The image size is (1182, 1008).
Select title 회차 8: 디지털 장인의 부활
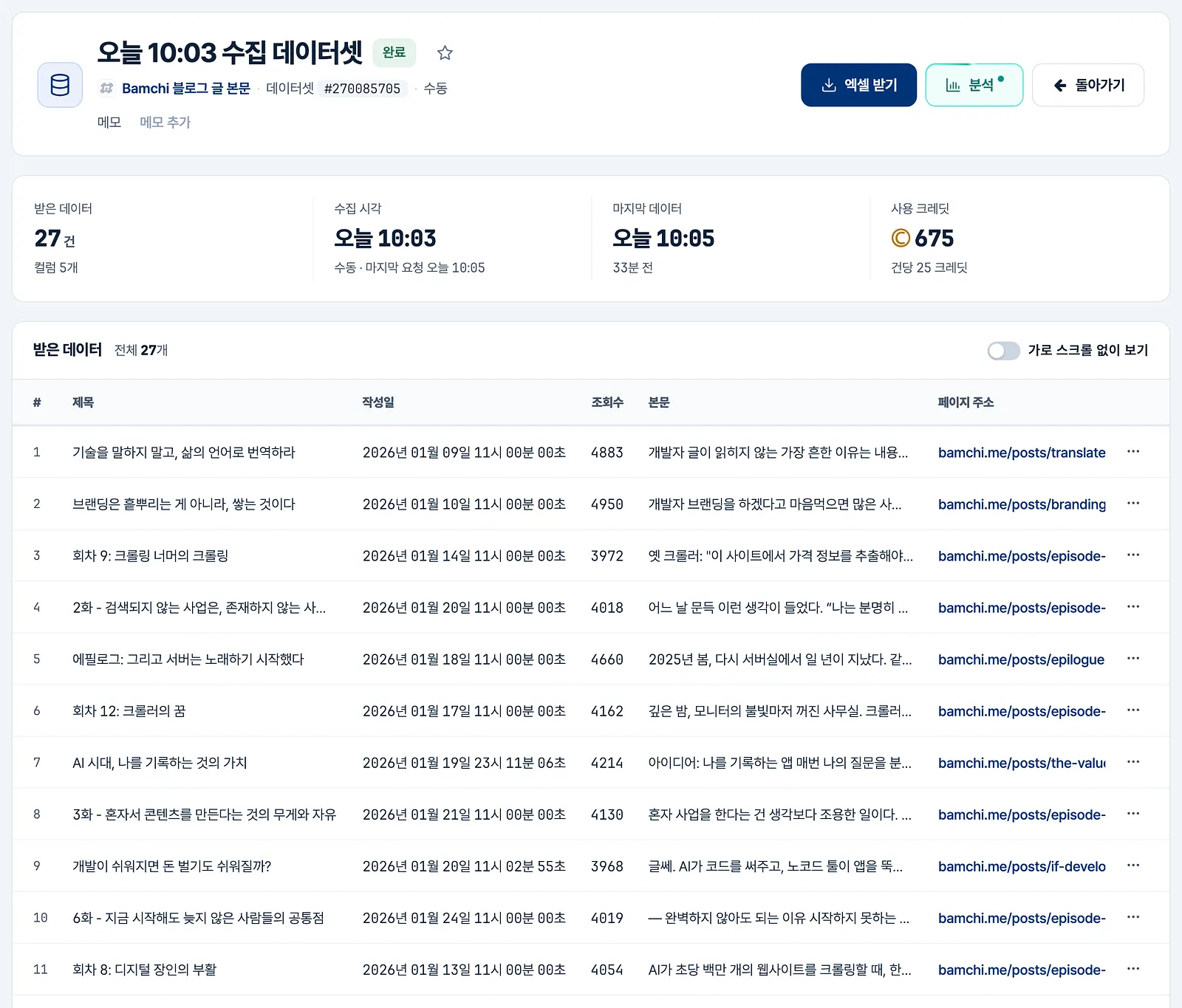click(x=145, y=969)
